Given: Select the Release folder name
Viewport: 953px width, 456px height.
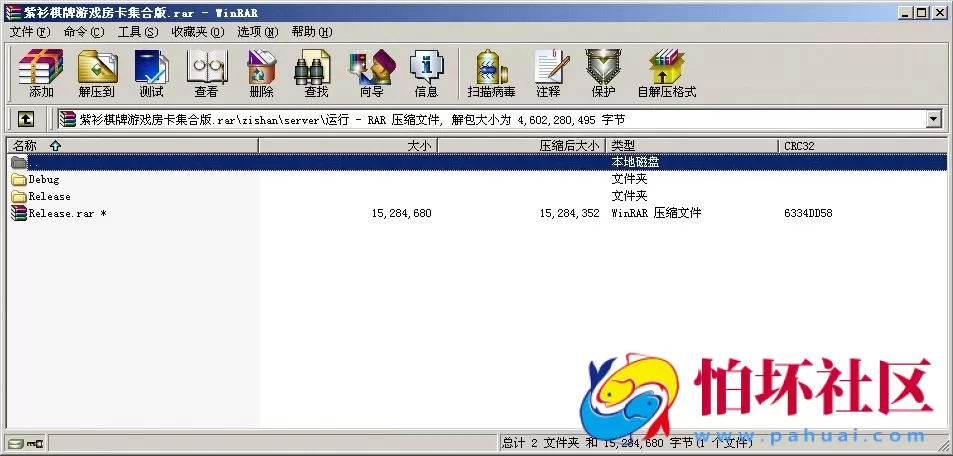Looking at the screenshot, I should click(49, 196).
